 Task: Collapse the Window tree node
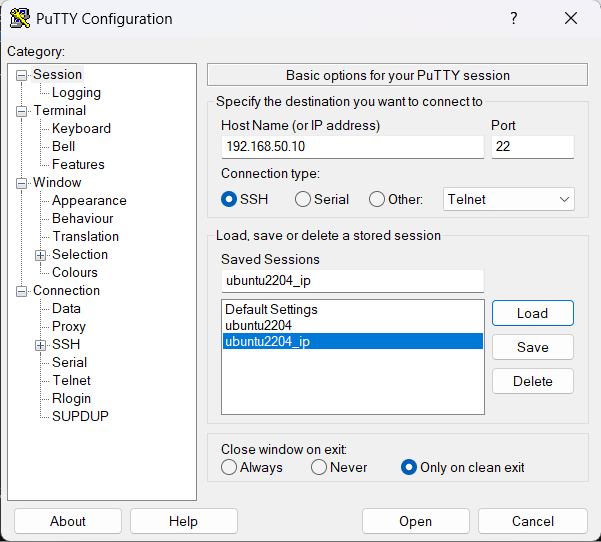21,184
